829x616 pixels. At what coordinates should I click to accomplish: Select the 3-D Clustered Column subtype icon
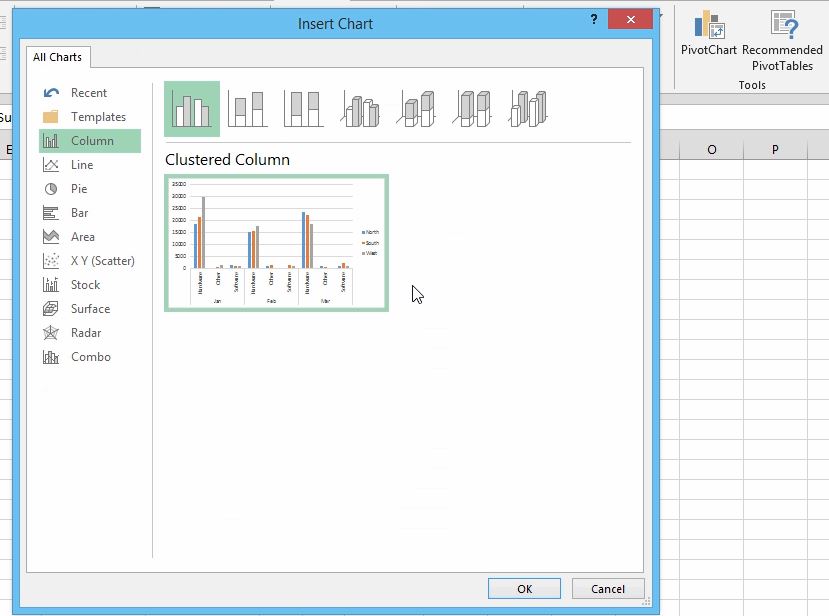click(x=361, y=108)
